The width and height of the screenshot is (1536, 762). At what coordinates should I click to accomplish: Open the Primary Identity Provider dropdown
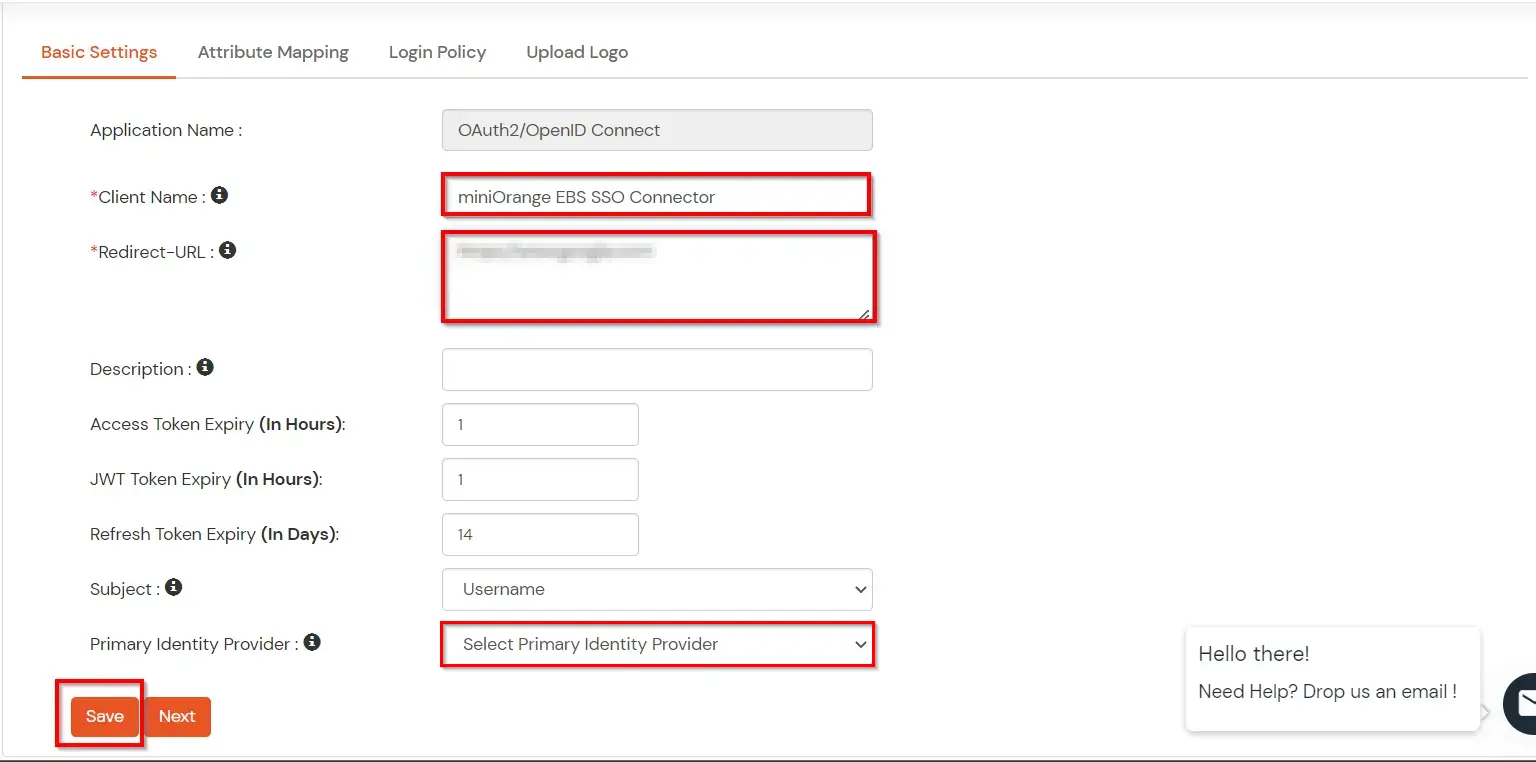point(657,644)
